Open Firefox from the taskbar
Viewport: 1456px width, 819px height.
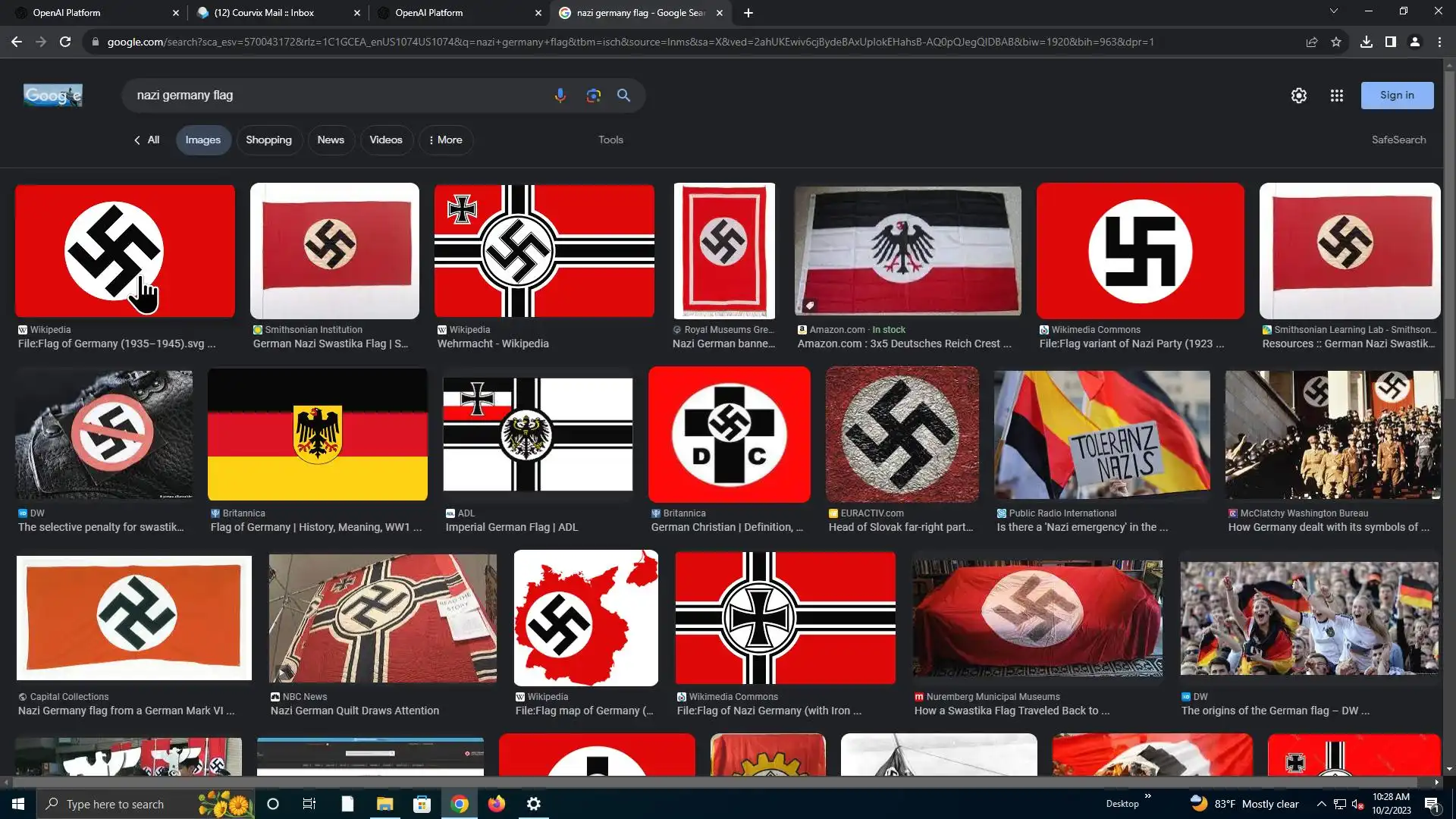tap(497, 804)
